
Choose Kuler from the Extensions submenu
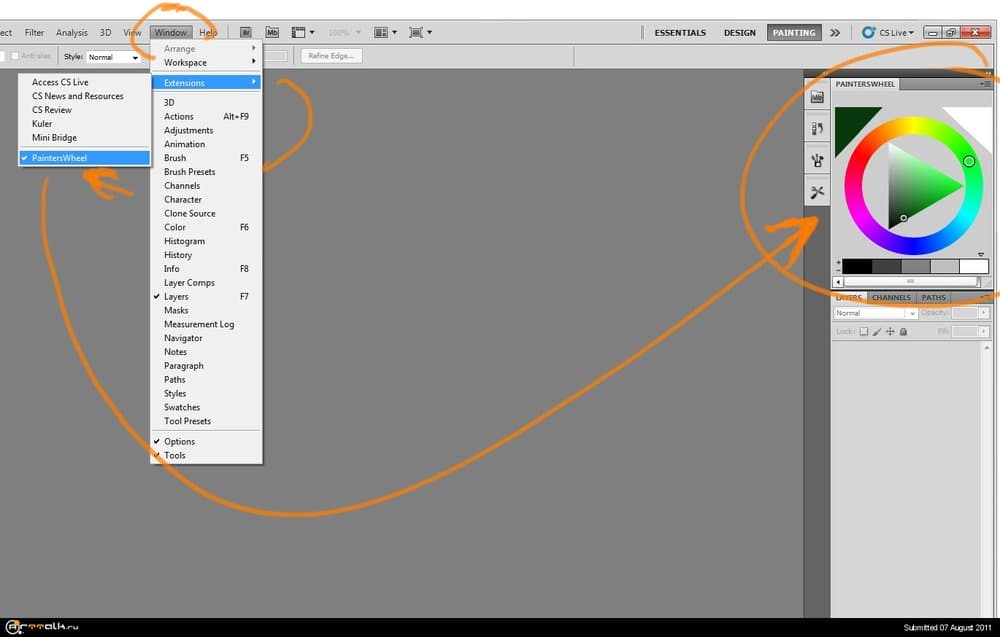pyautogui.click(x=85, y=124)
